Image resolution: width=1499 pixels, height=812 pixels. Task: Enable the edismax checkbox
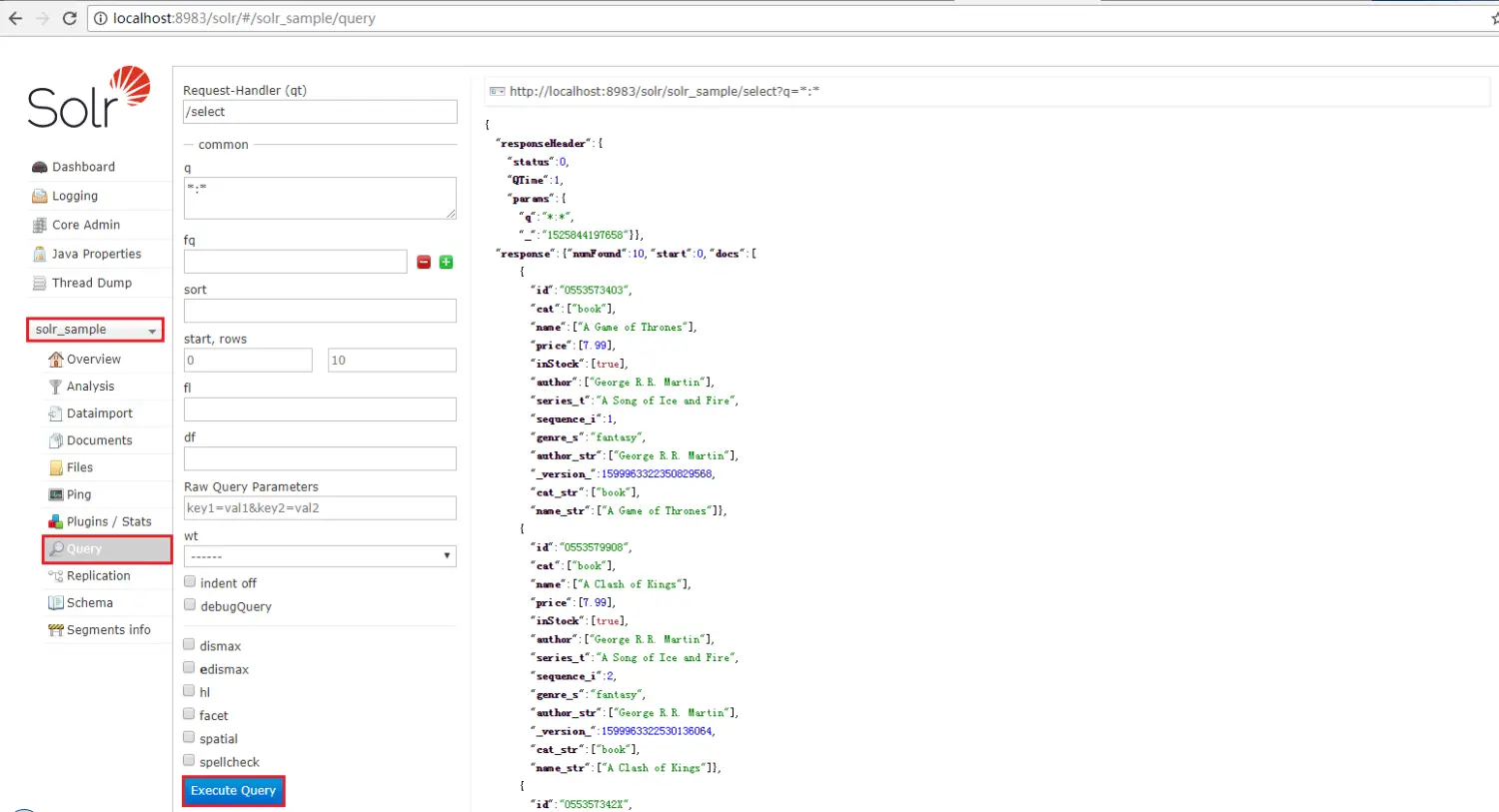coord(189,667)
